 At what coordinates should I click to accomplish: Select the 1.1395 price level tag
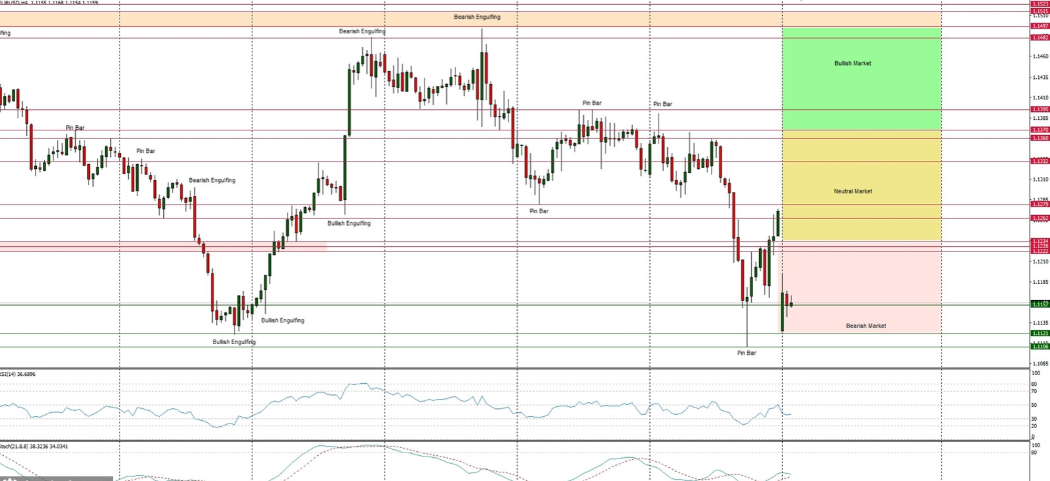click(1039, 109)
